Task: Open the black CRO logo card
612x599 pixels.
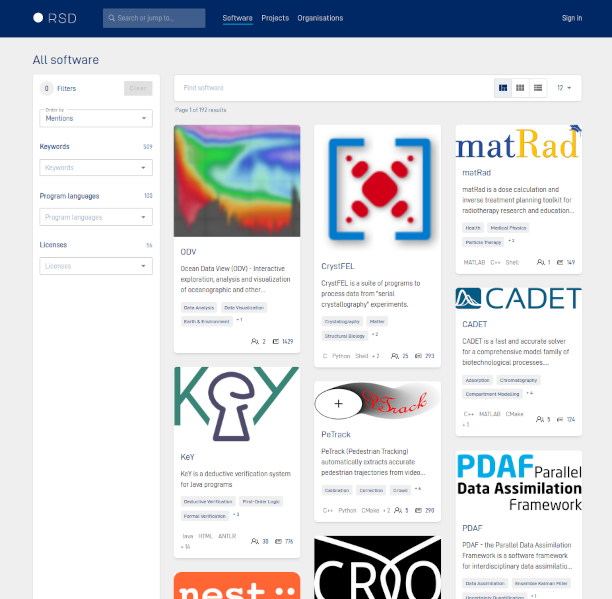Action: click(377, 567)
